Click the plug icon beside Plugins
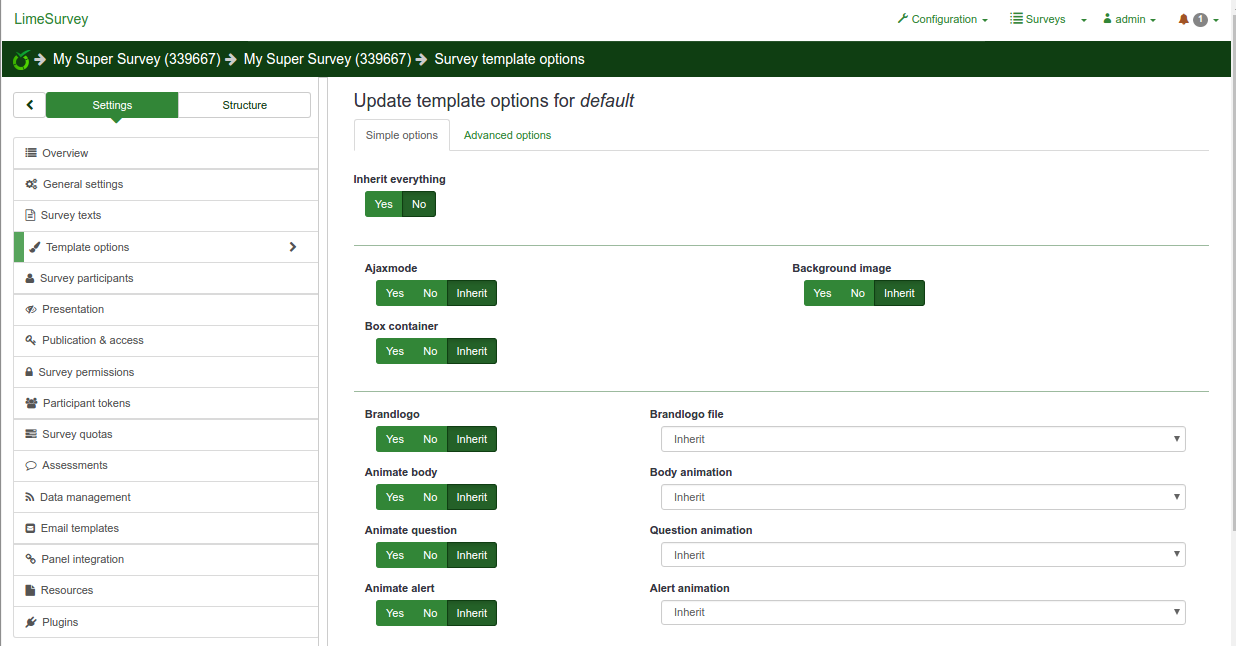Image resolution: width=1236 pixels, height=646 pixels. click(31, 622)
